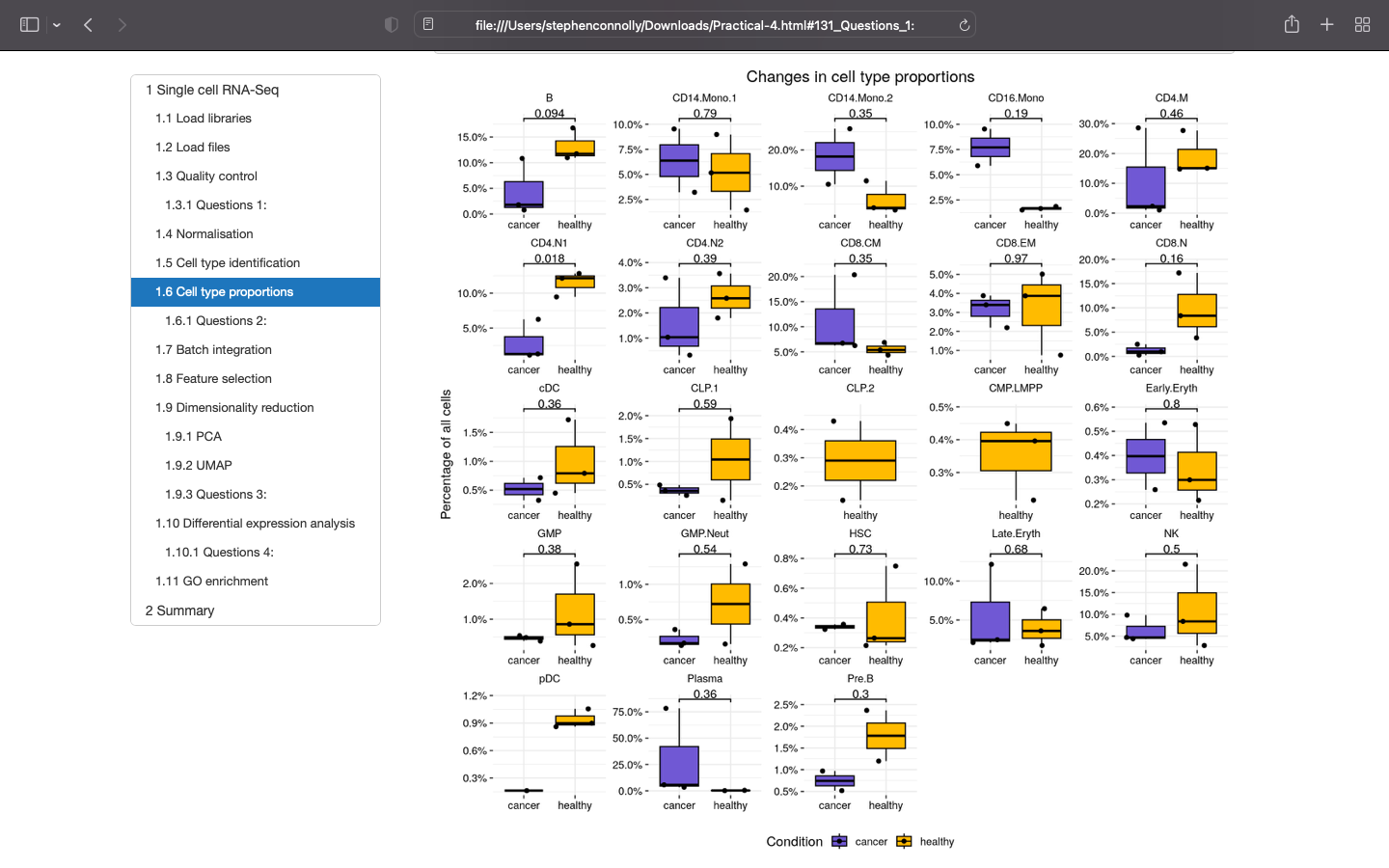
Task: Click inside the address bar
Action: [675, 24]
